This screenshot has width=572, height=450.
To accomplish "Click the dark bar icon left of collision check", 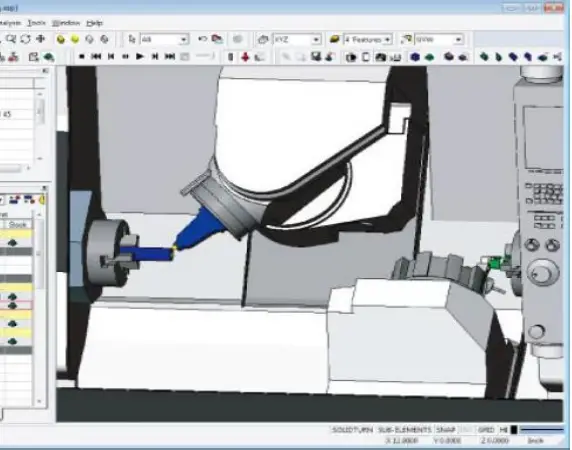I will point(231,57).
